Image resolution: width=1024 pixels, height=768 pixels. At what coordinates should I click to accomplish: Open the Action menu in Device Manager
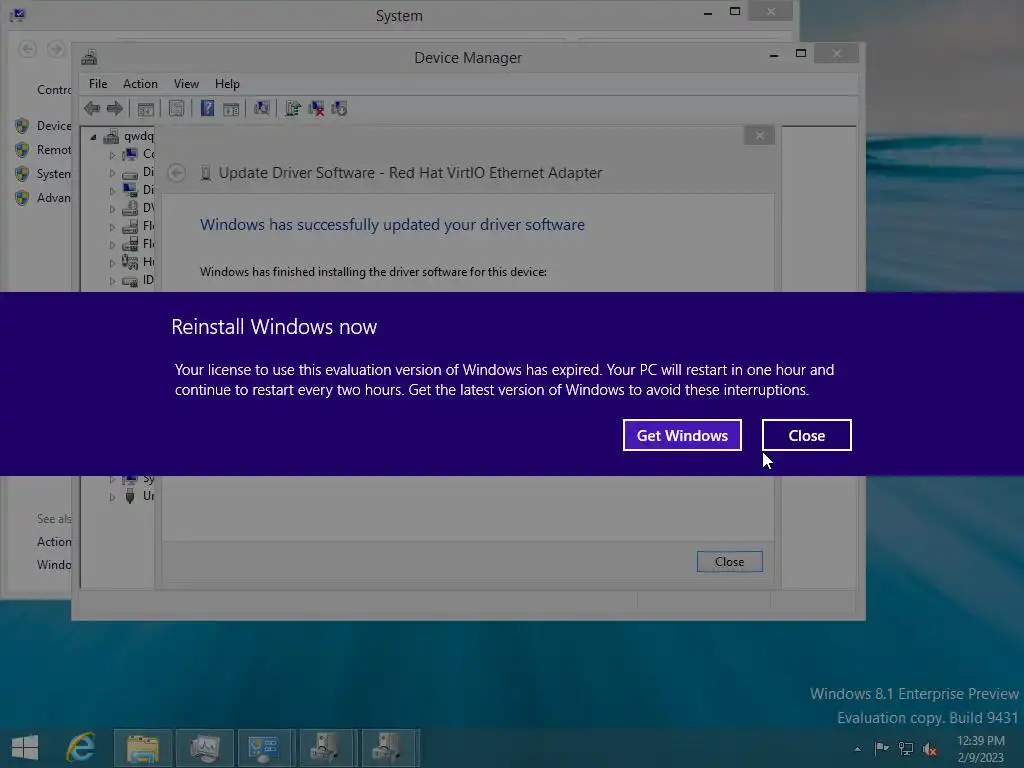[x=140, y=84]
